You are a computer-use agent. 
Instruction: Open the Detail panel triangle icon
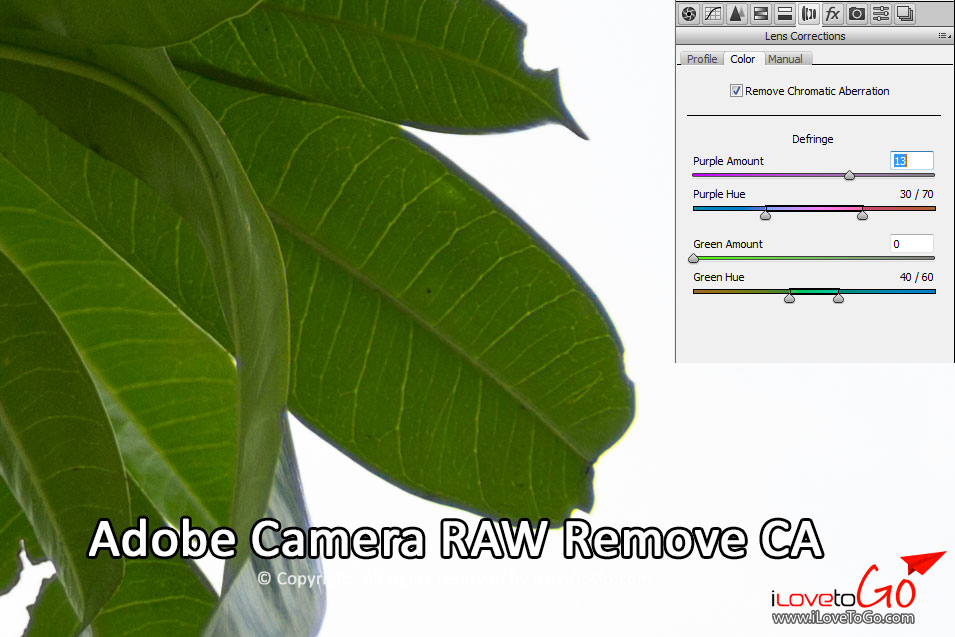737,13
